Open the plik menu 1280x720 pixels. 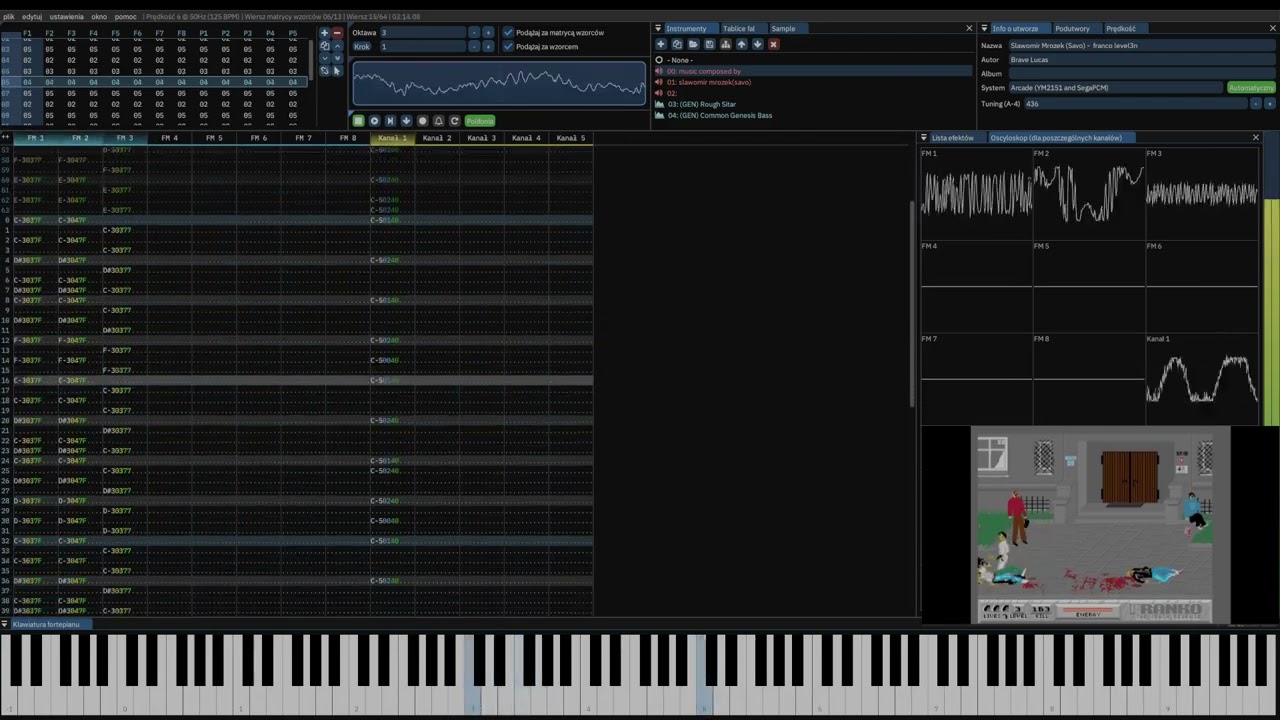point(9,17)
